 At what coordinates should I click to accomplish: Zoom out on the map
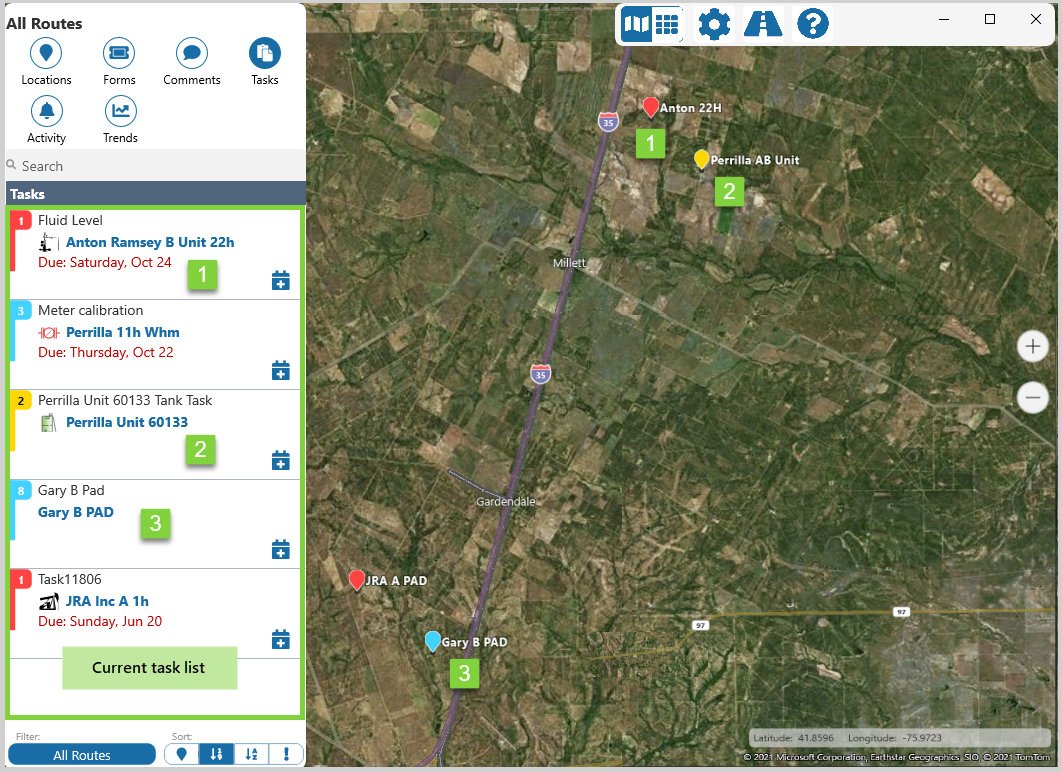point(1032,397)
